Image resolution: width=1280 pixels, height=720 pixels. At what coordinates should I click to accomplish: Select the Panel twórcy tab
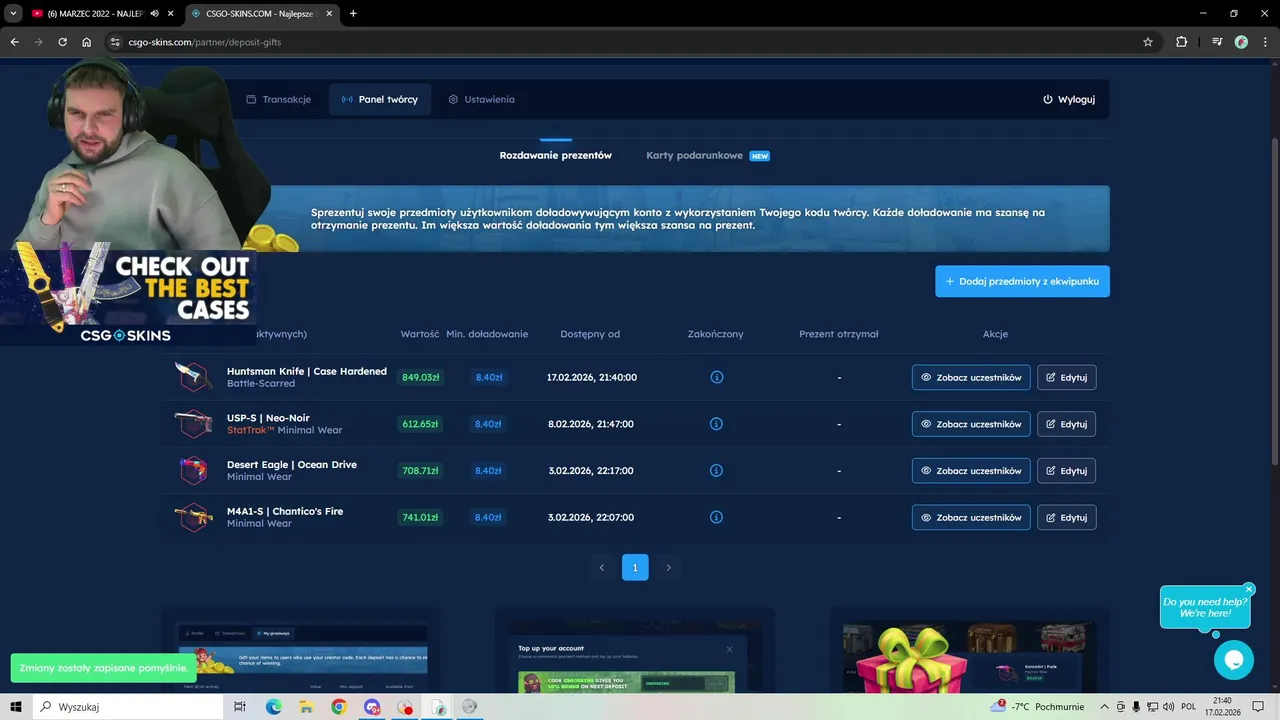click(x=380, y=99)
